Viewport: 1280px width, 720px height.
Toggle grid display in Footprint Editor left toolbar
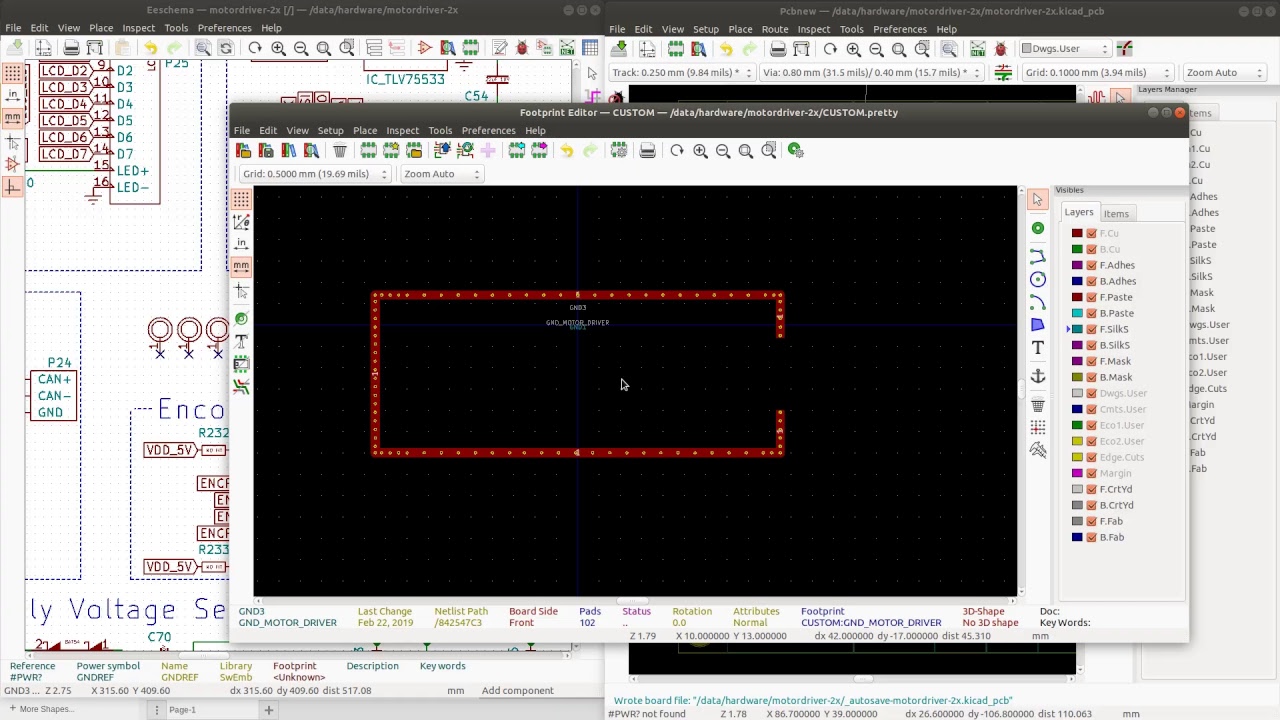pyautogui.click(x=241, y=199)
